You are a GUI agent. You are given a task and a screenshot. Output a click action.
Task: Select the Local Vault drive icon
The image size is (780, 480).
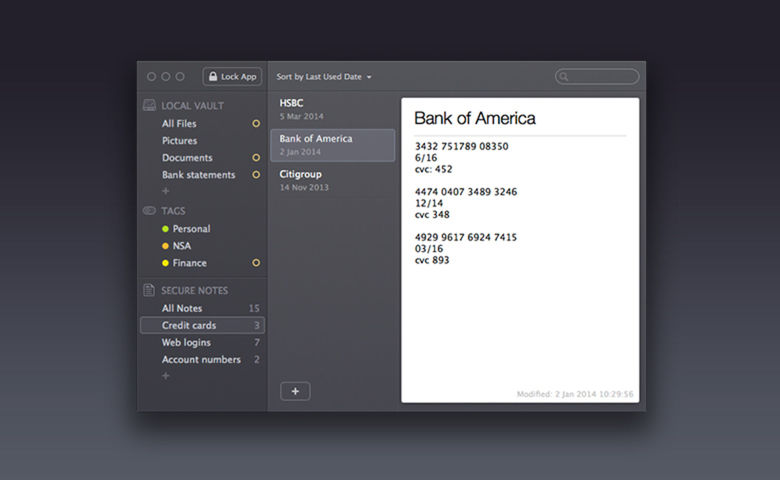point(149,105)
